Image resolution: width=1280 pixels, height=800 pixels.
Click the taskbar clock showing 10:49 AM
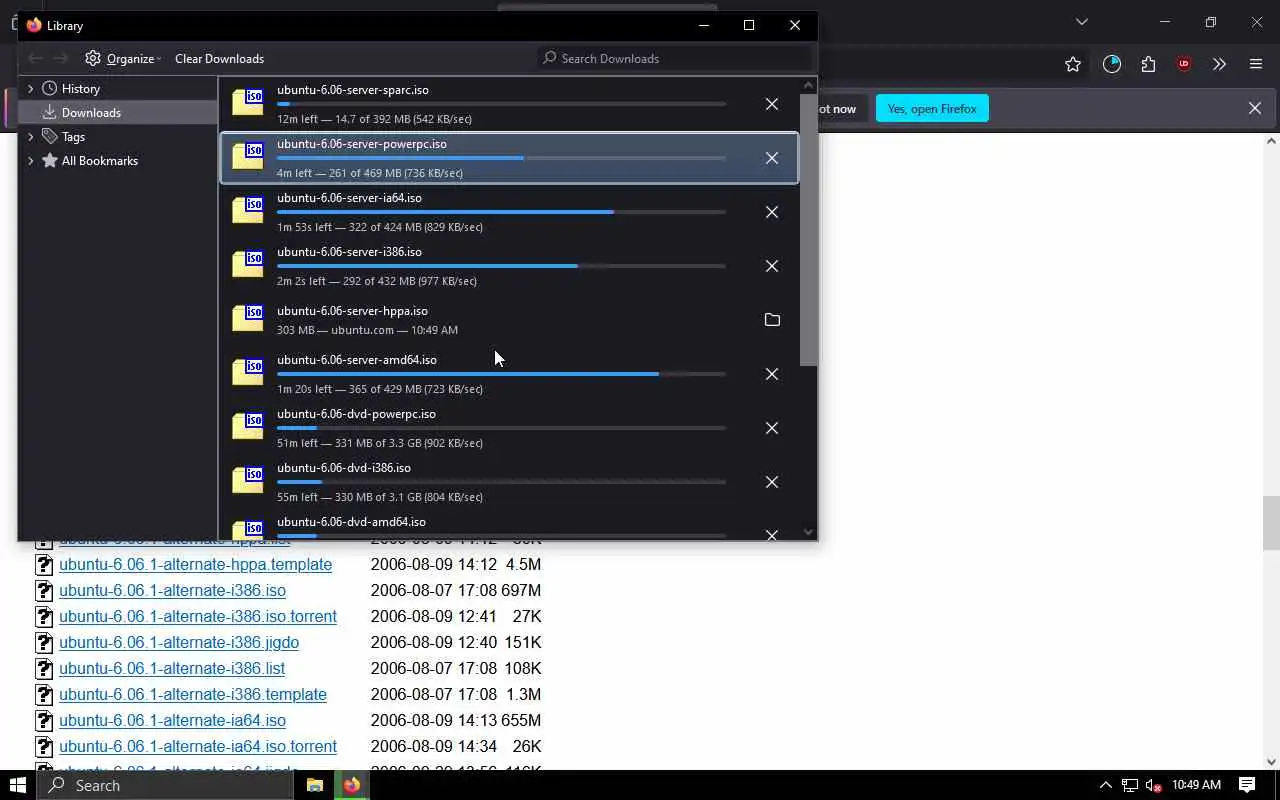tap(1196, 785)
